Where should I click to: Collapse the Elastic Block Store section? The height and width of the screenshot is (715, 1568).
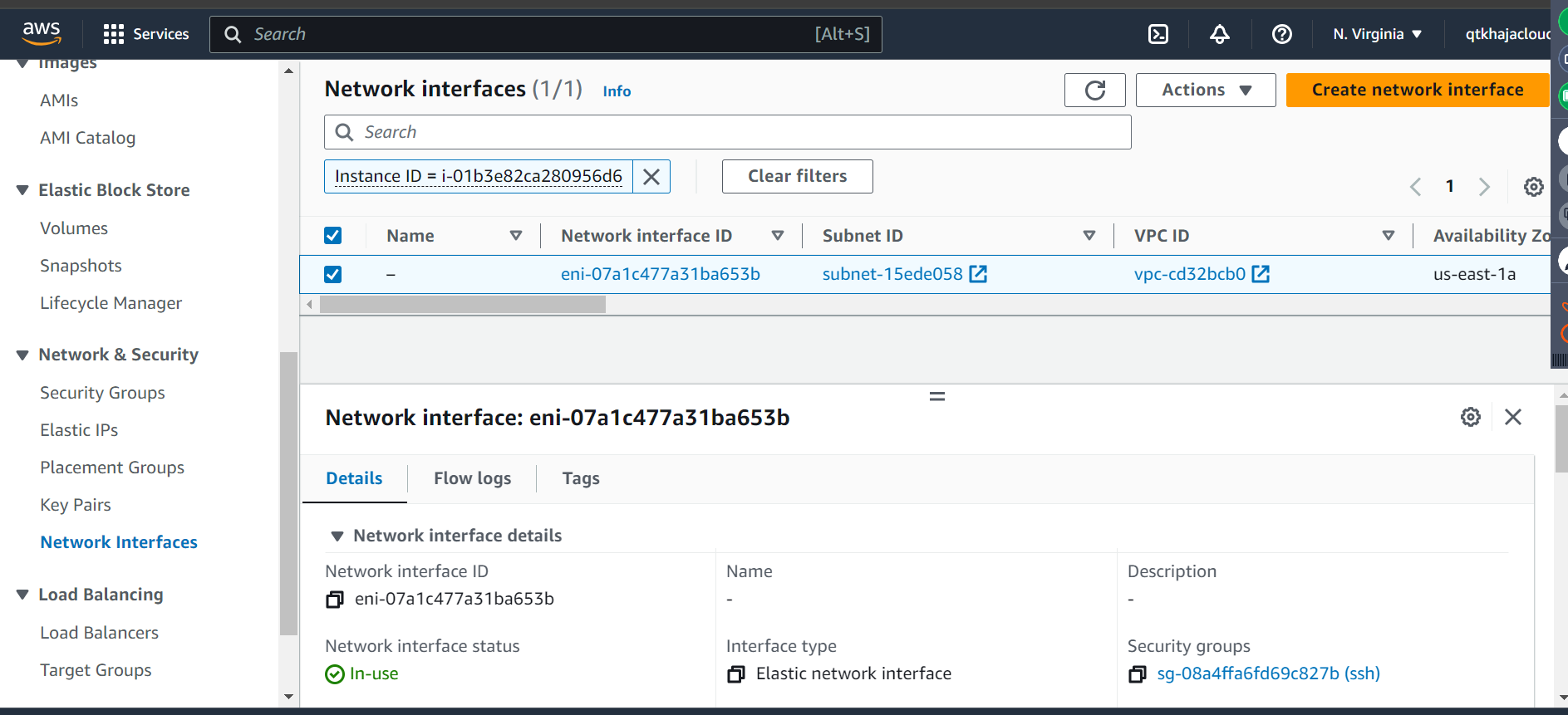(x=22, y=190)
